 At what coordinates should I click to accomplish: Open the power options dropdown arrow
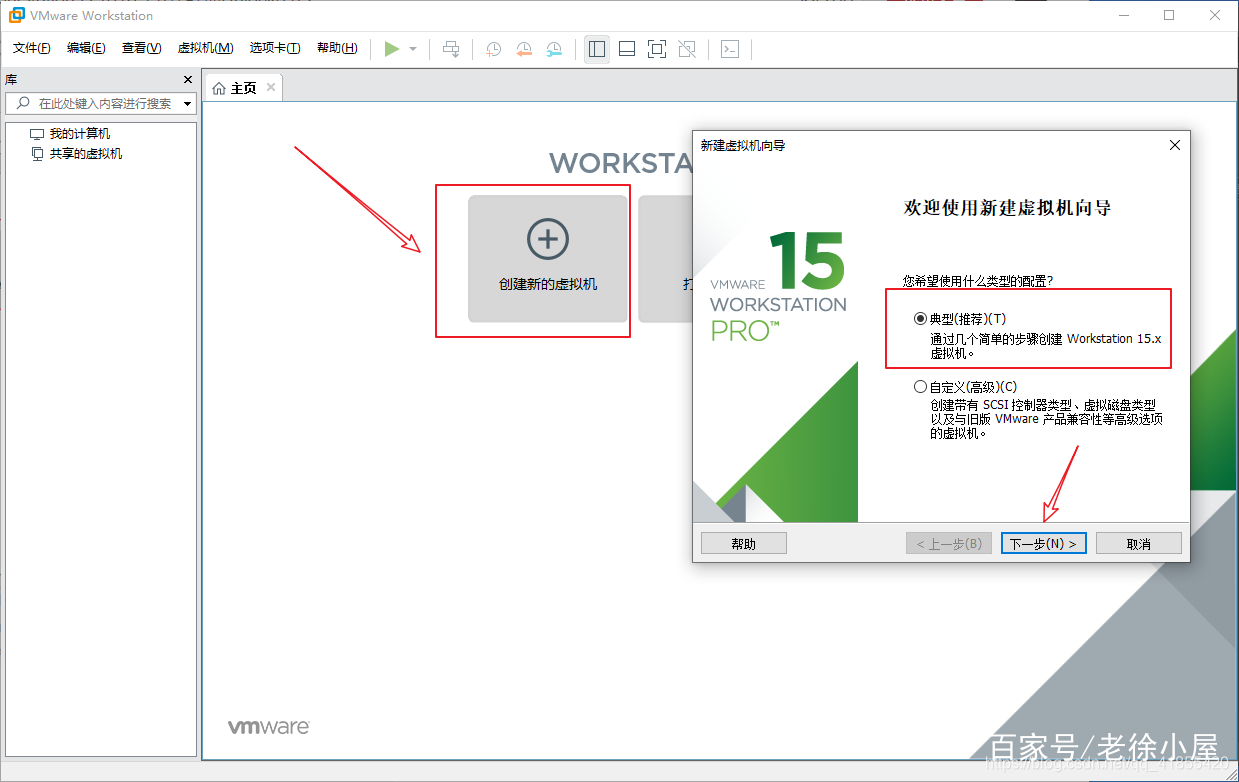point(413,49)
